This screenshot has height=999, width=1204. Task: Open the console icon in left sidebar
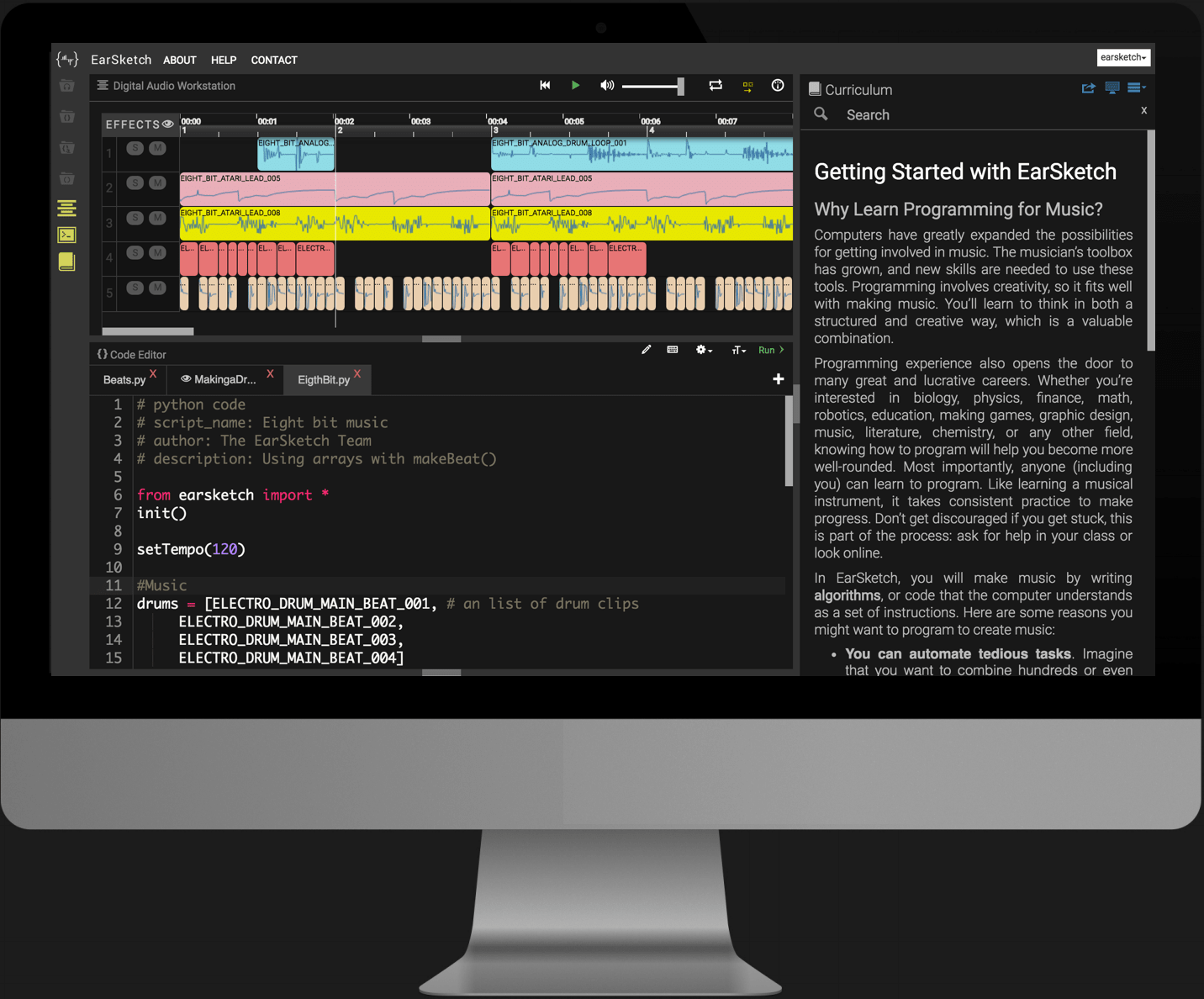66,235
